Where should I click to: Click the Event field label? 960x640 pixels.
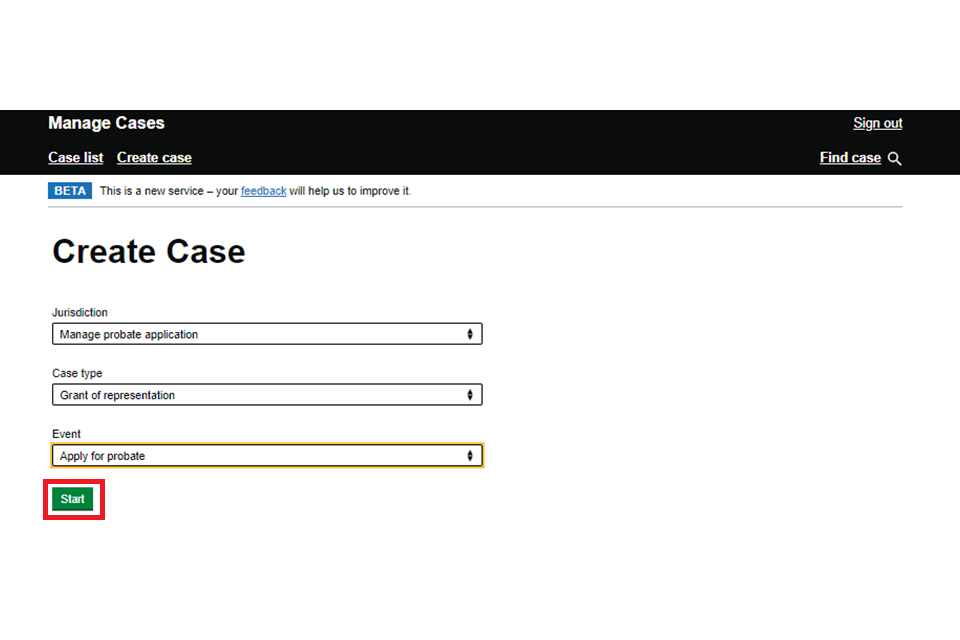tap(66, 435)
